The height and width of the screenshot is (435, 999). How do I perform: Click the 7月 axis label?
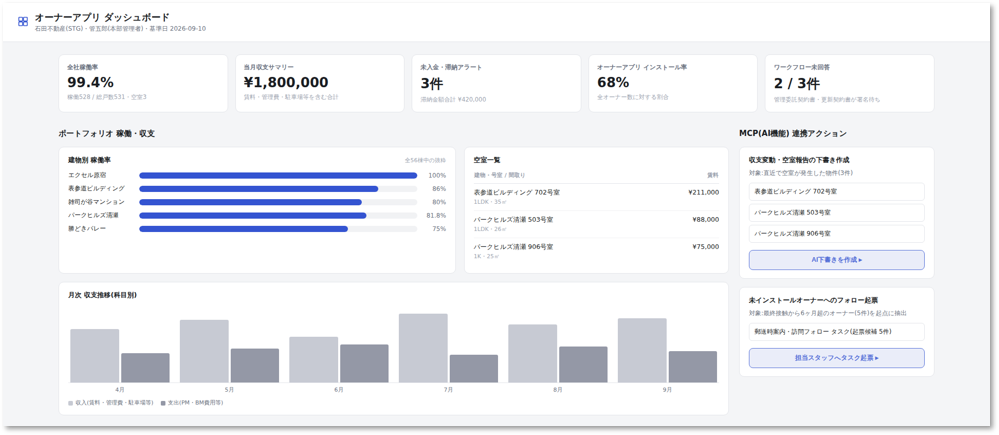[448, 390]
